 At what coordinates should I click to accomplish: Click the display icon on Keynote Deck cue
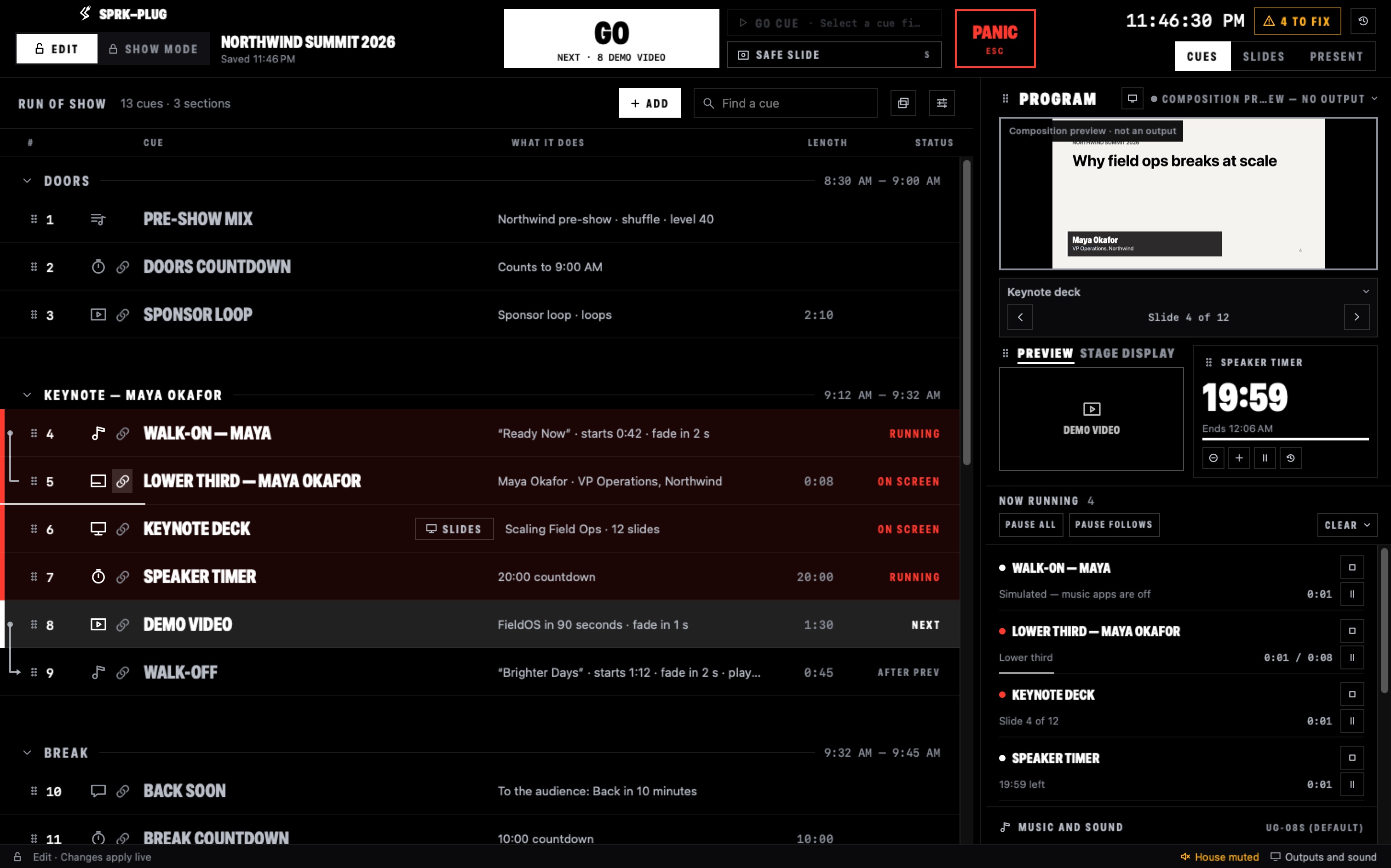(x=98, y=529)
